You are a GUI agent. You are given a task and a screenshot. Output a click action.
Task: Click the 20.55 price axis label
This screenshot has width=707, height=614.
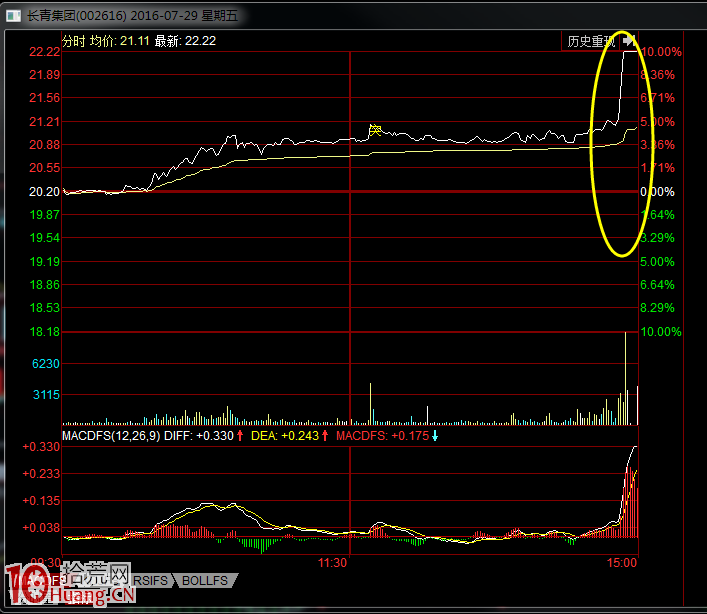tap(45, 168)
